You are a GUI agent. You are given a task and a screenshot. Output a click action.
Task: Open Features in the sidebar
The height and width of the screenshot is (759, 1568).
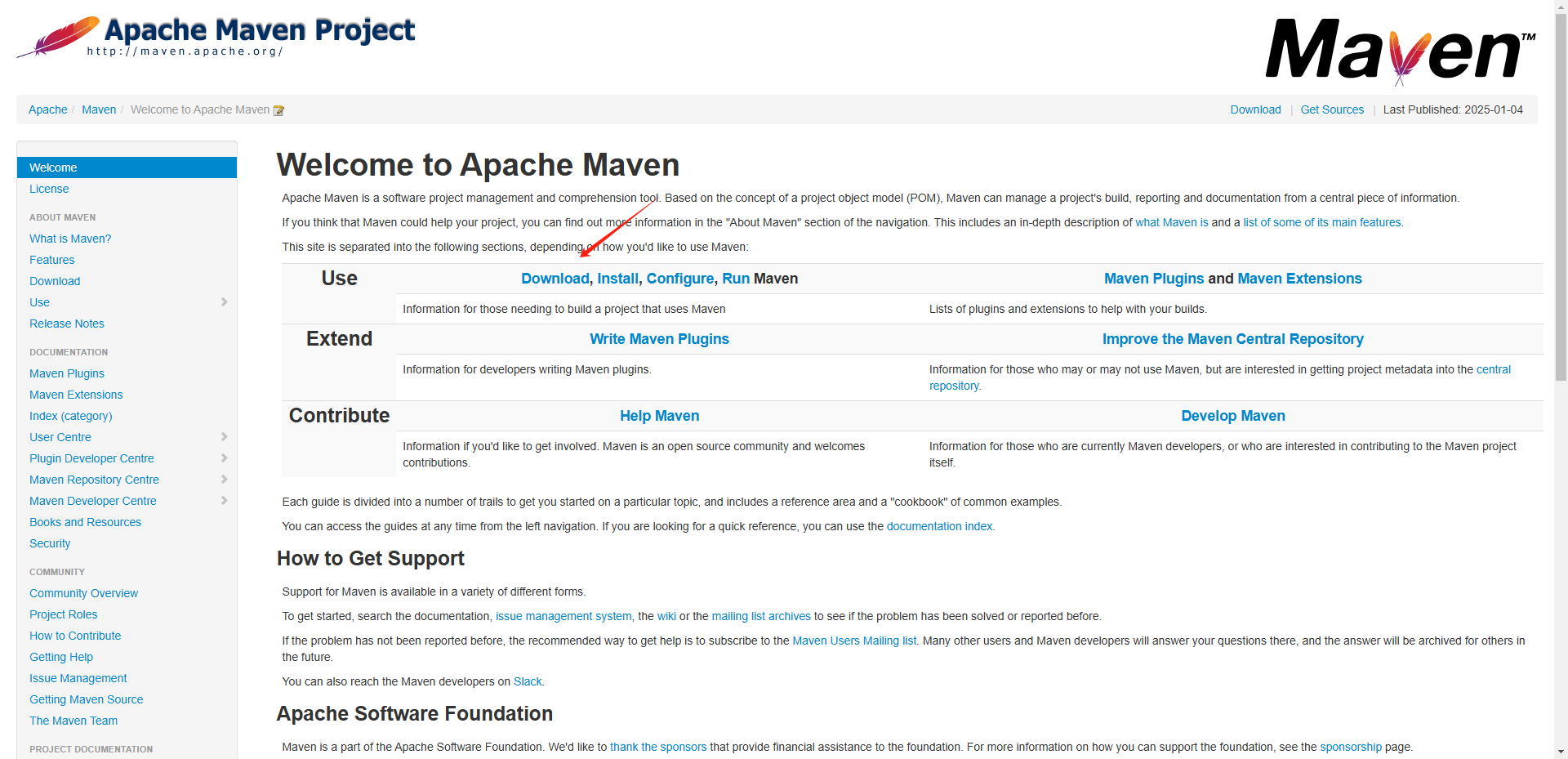(52, 260)
